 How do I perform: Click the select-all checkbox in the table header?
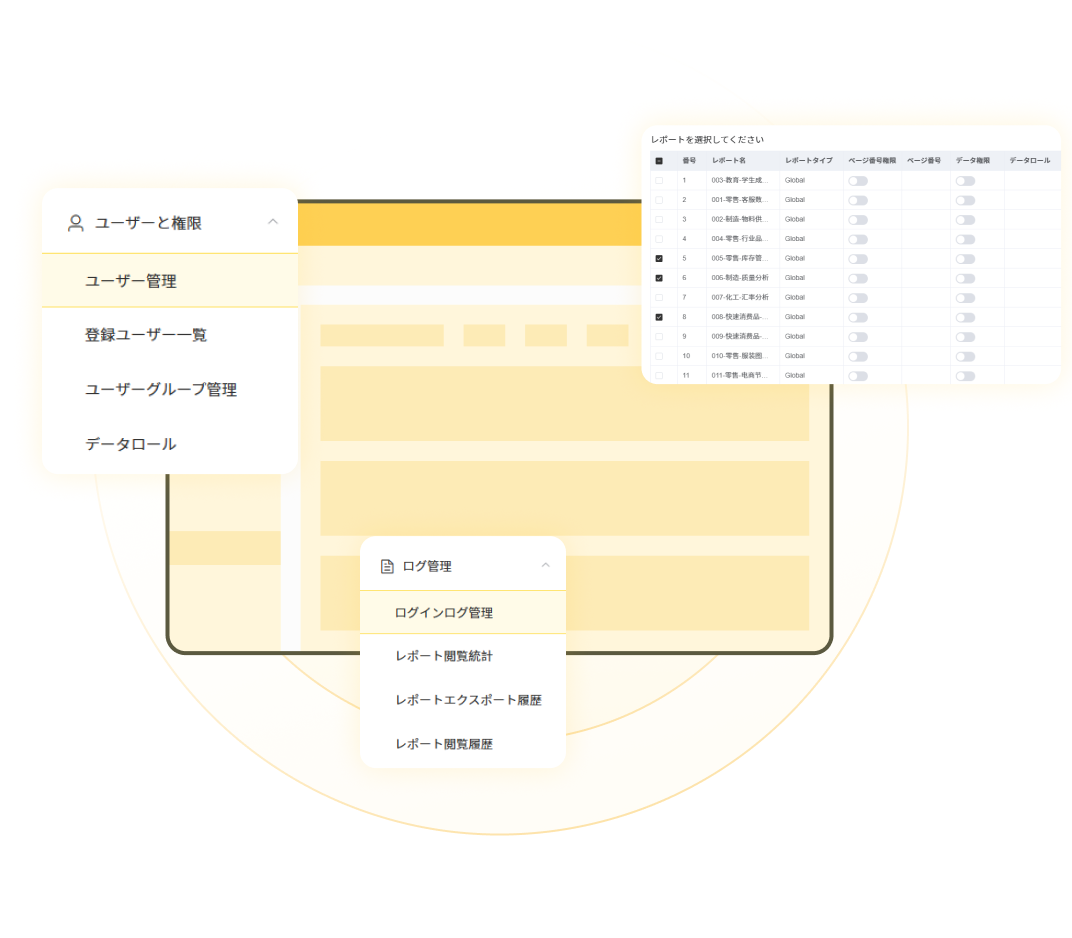pos(658,160)
